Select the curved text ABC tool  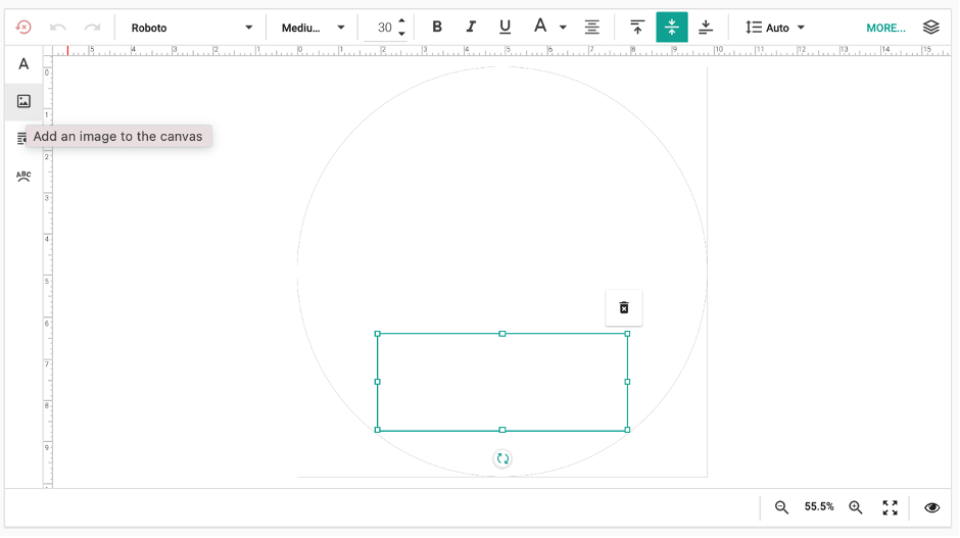23,176
